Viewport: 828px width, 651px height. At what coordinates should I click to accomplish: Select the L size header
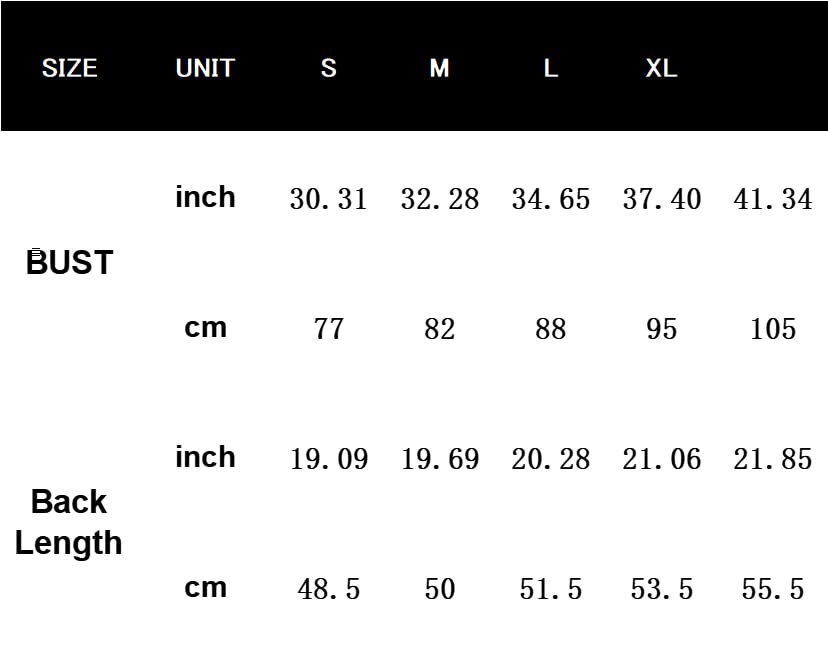550,68
